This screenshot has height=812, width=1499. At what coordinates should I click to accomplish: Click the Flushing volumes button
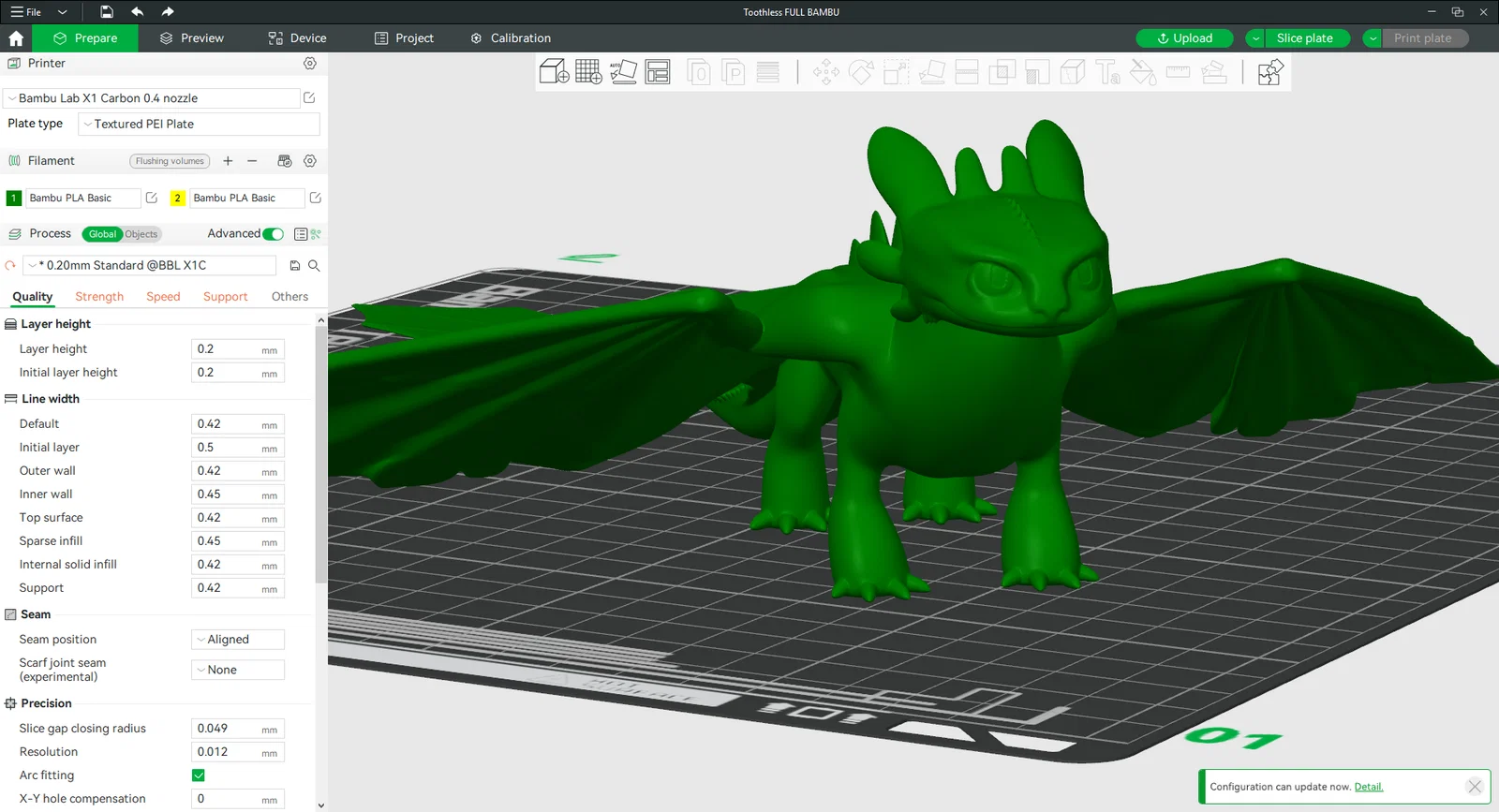[x=170, y=161]
